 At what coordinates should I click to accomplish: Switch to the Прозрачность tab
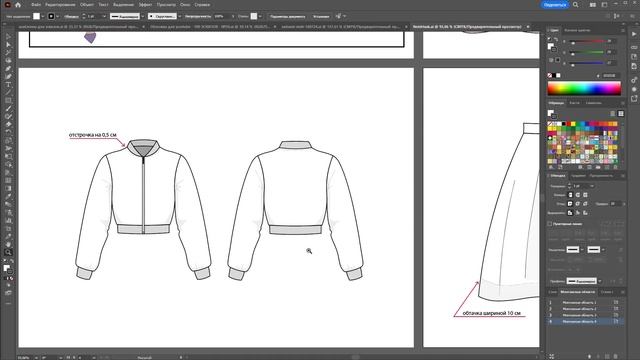point(601,176)
